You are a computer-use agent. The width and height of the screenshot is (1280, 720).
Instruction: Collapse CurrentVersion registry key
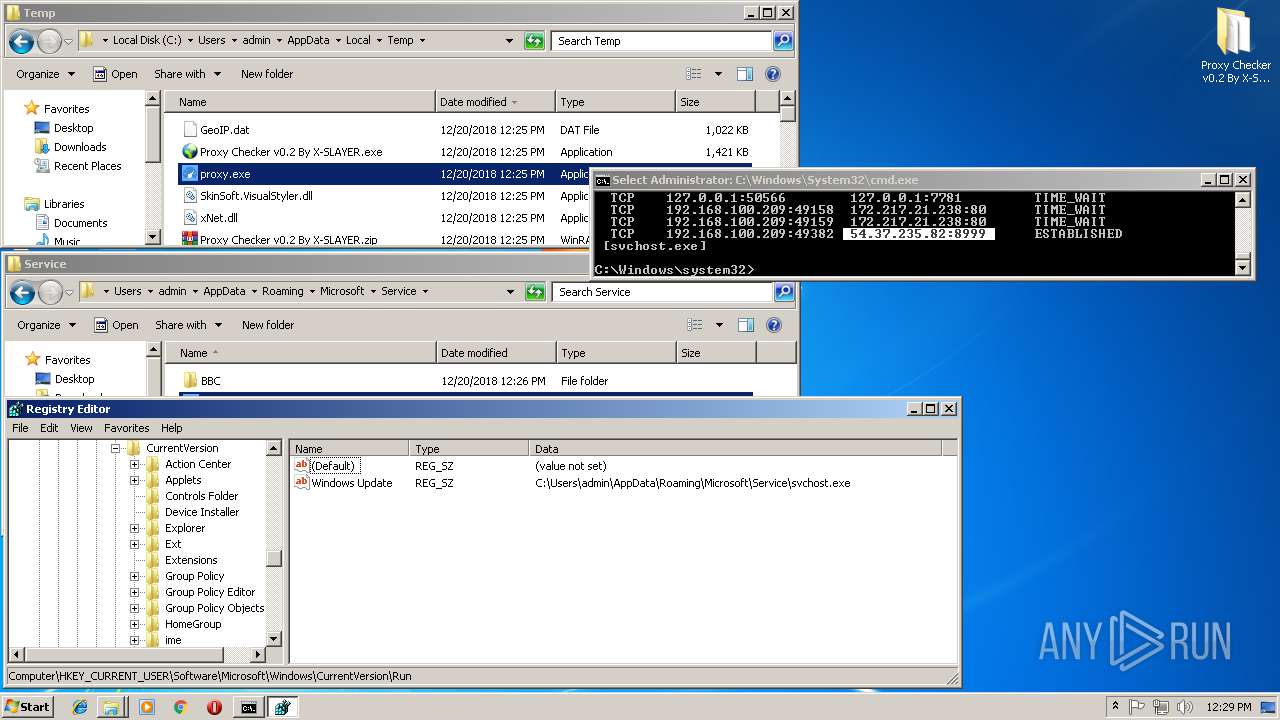tap(116, 448)
